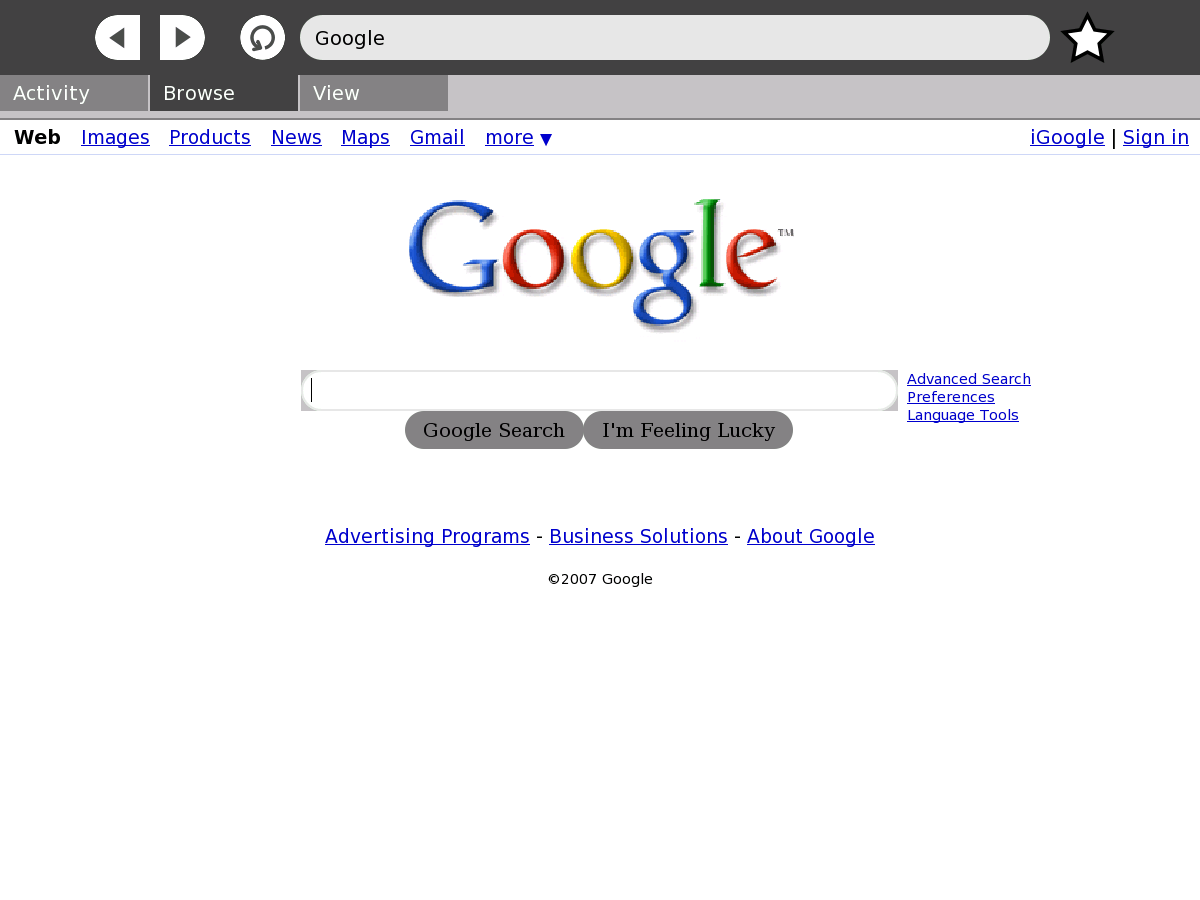Click the I'm Feeling Lucky button

pos(688,430)
